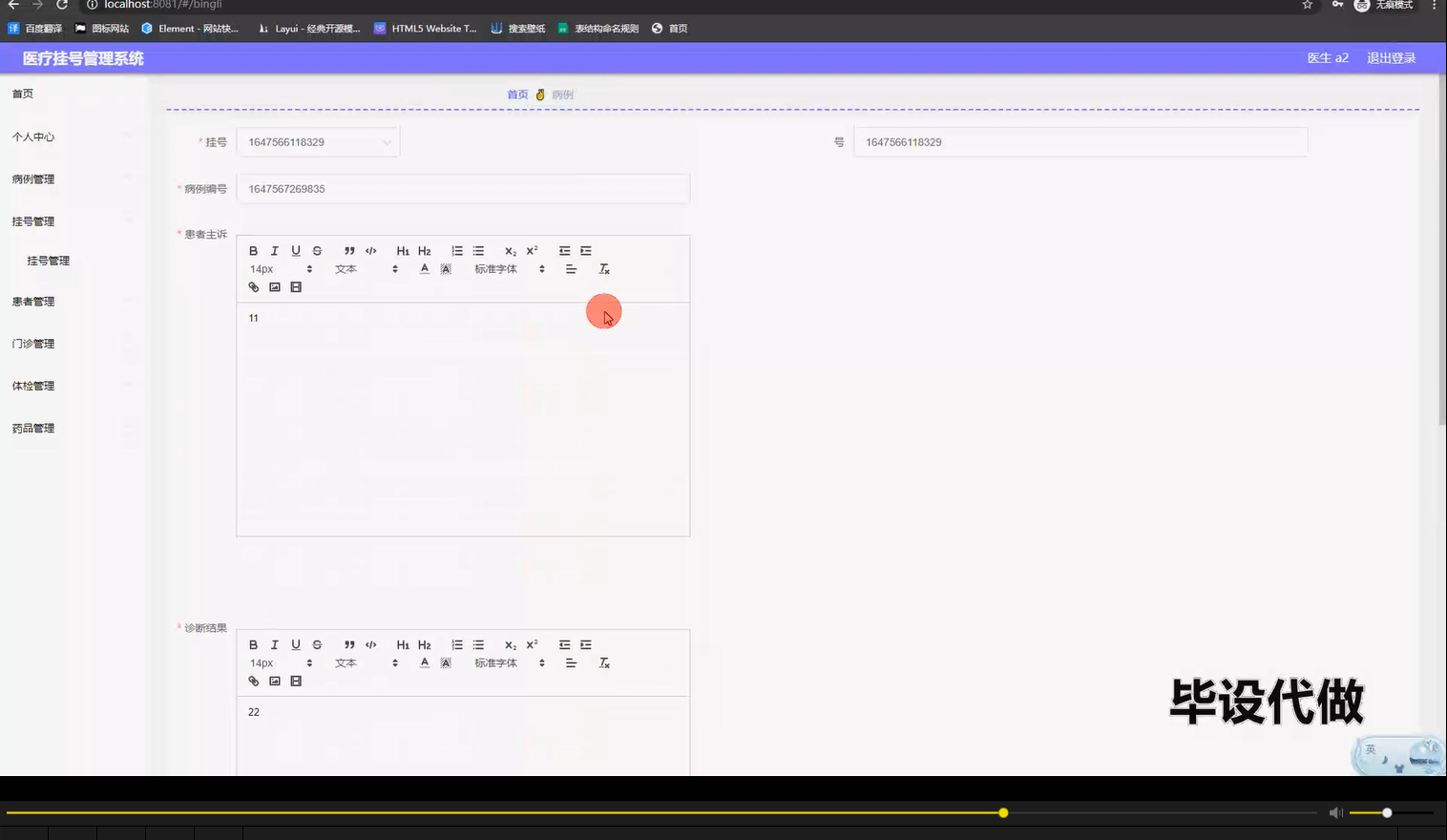
Task: Apply strikethrough in the 患者主诉 editor
Action: coord(317,251)
